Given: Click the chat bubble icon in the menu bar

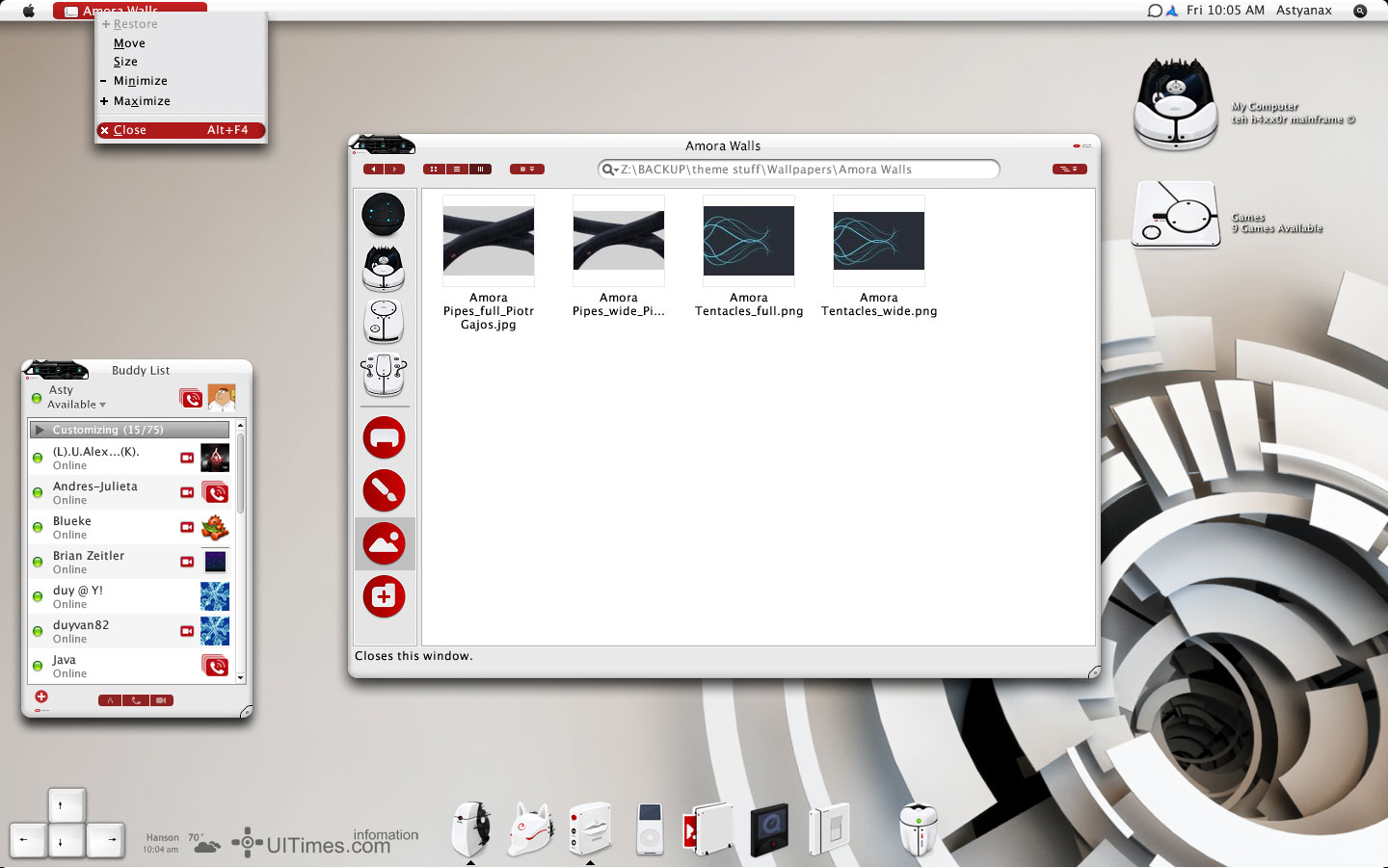Looking at the screenshot, I should tap(1155, 11).
